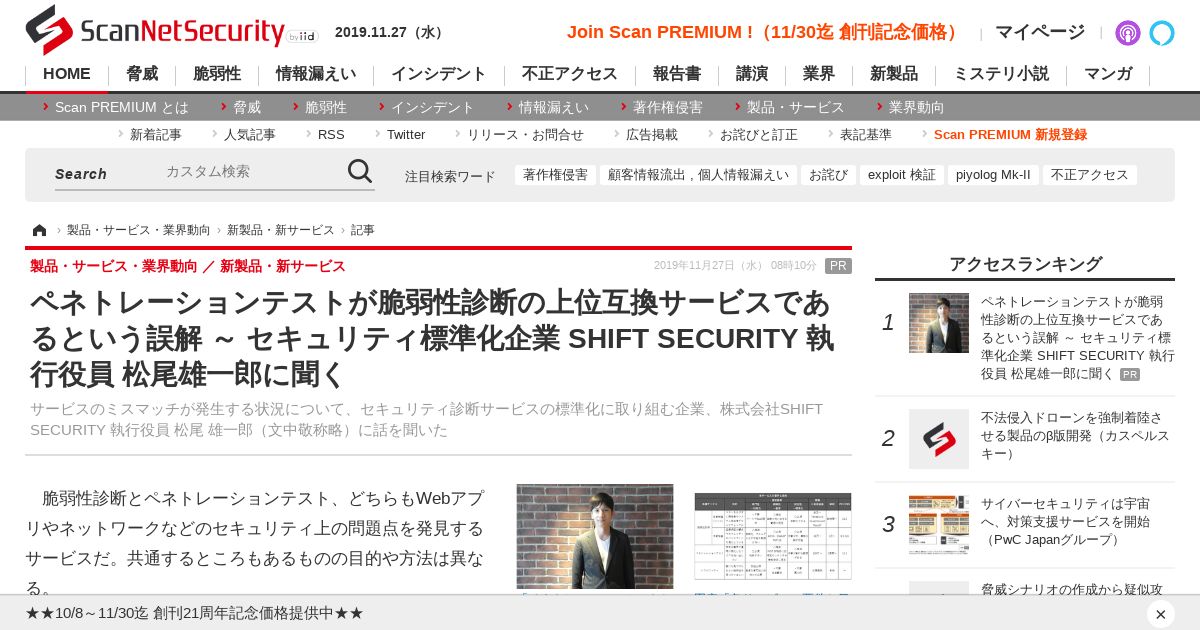Open the 業界 tab
Viewport: 1200px width, 630px height.
(x=819, y=74)
